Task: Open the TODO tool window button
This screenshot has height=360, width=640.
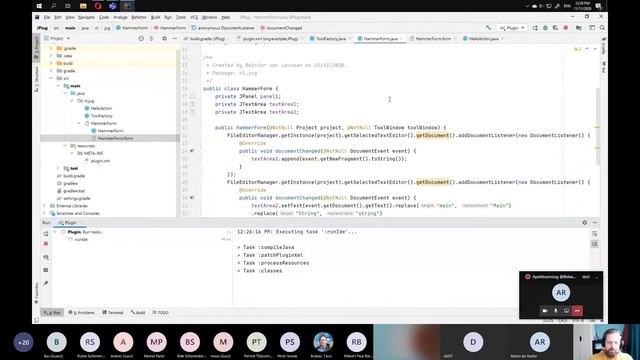Action: 160,312
